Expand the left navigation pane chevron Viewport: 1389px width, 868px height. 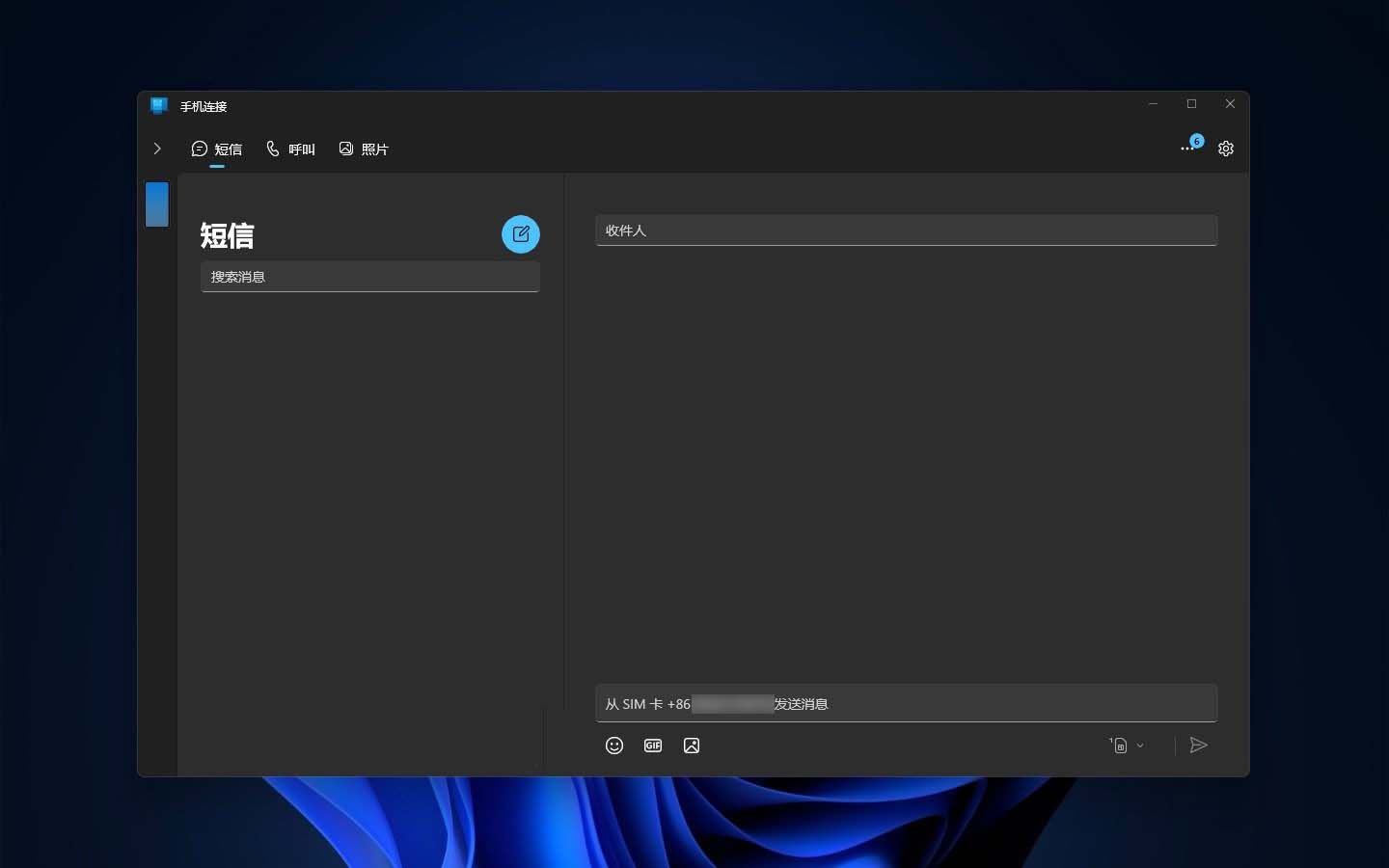(157, 149)
